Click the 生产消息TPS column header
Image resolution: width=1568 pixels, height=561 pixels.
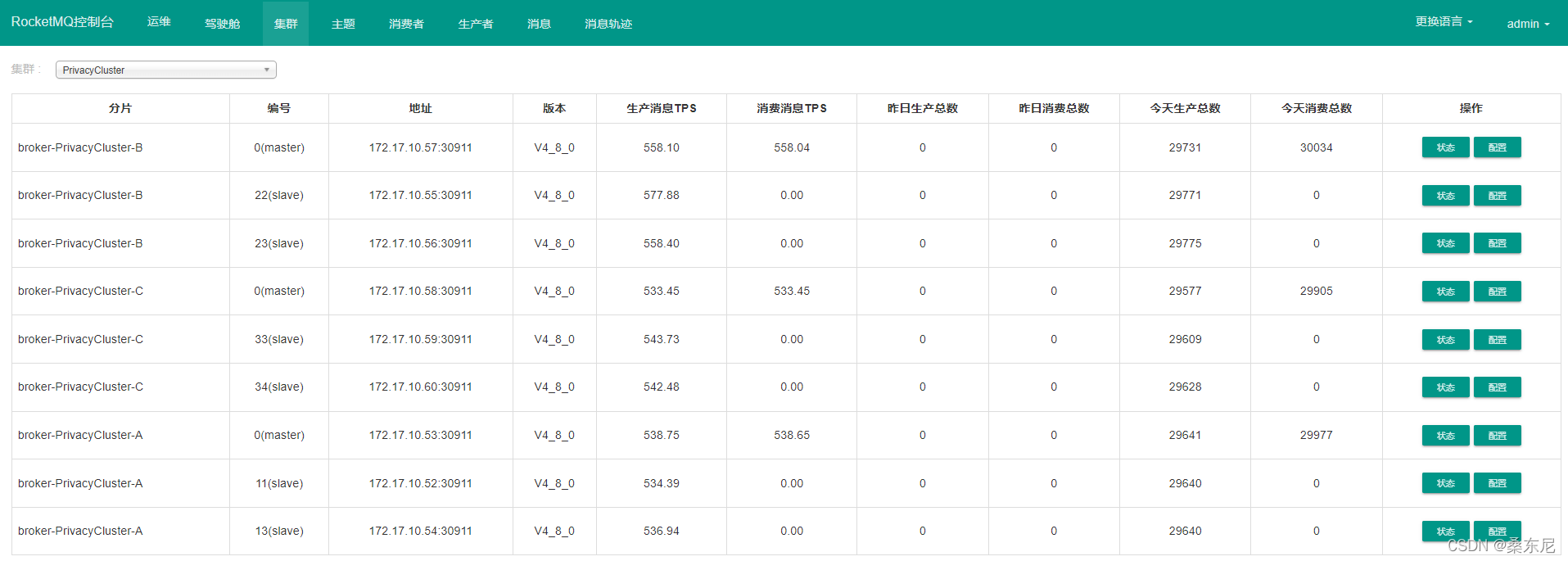click(662, 108)
